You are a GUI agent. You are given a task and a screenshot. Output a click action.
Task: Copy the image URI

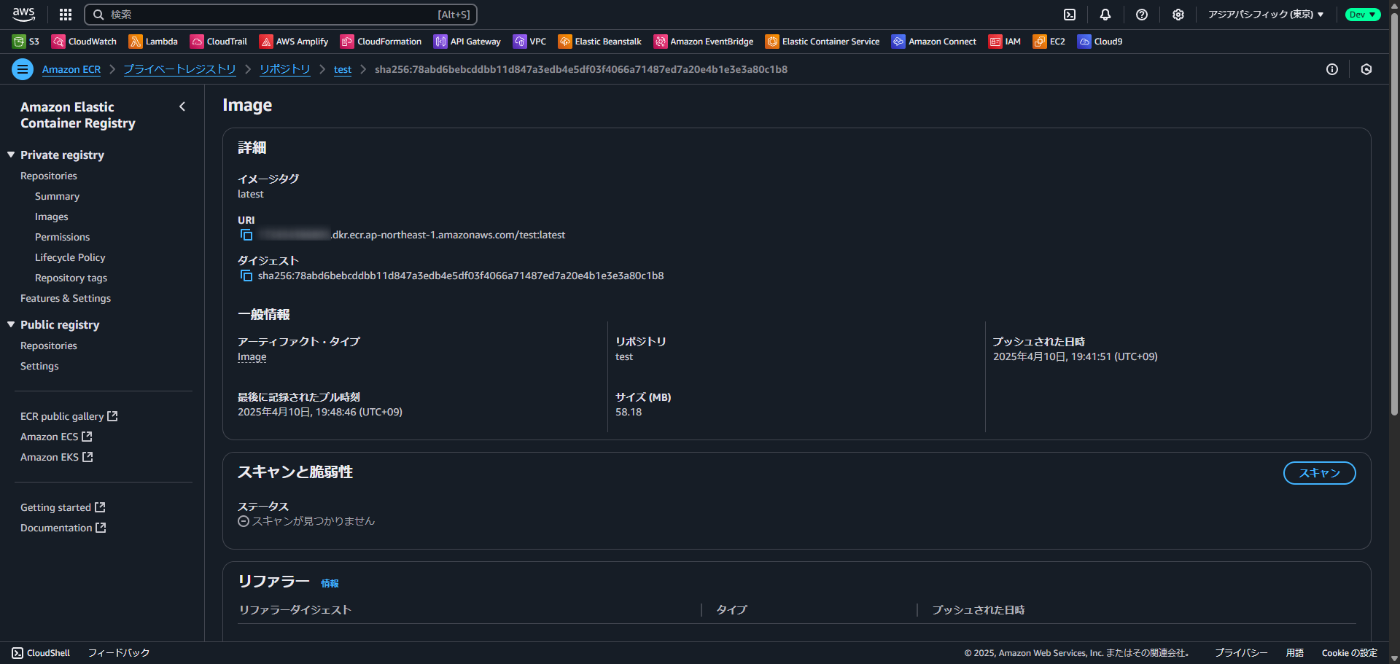(x=246, y=235)
